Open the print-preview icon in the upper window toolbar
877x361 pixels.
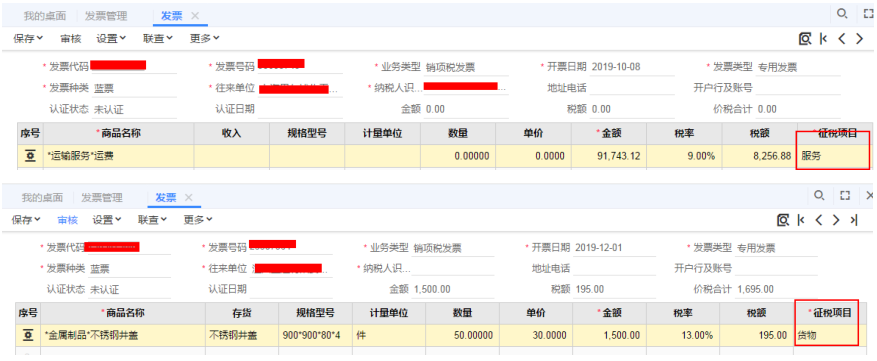[x=804, y=39]
